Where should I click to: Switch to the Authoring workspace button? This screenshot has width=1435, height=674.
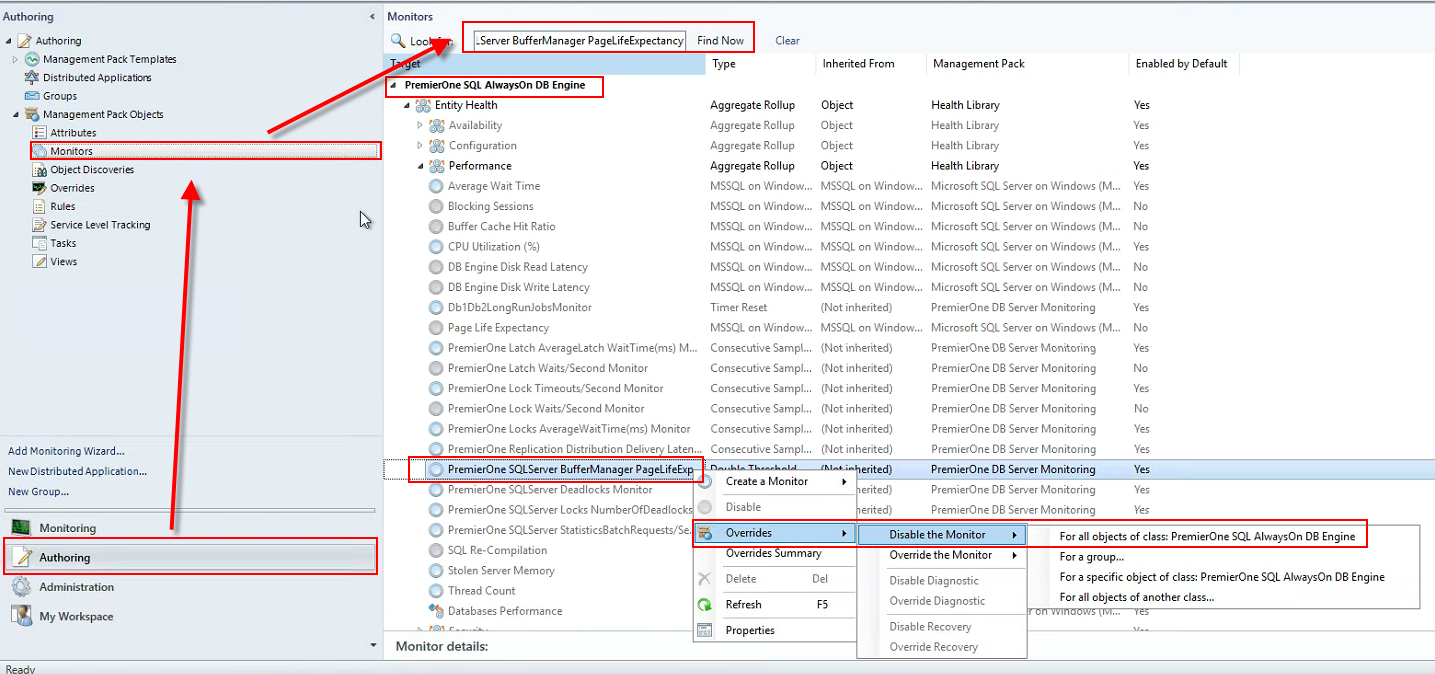190,557
